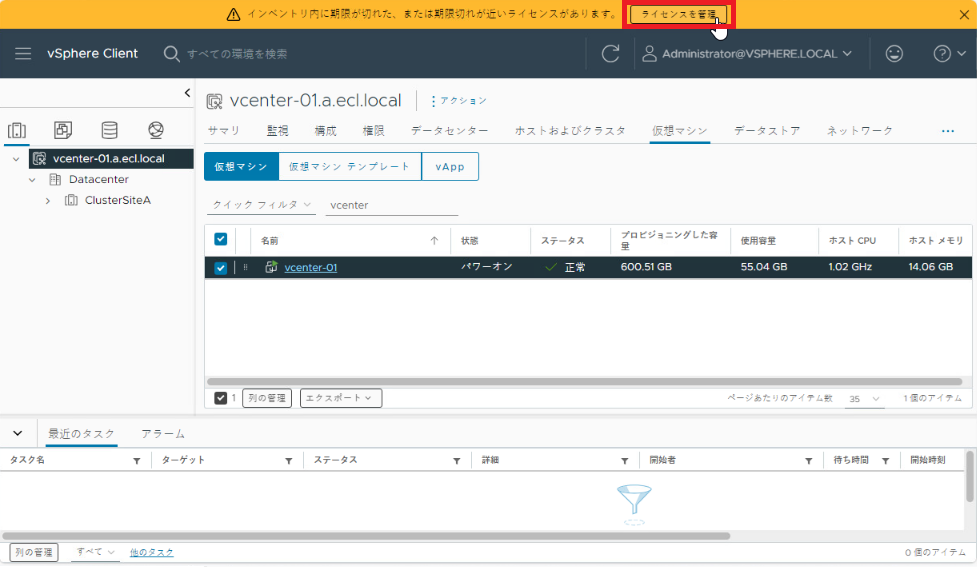Click the tasks panel horizontal scrollbar
This screenshot has width=977, height=567.
pos(366,536)
